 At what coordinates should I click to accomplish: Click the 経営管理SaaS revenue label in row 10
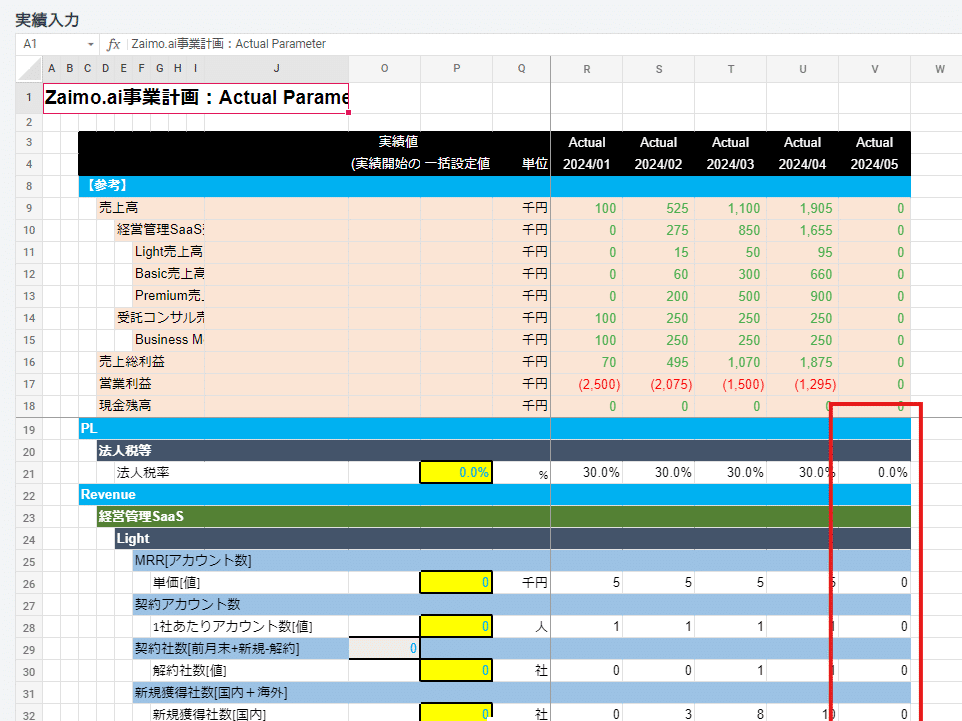[x=161, y=230]
